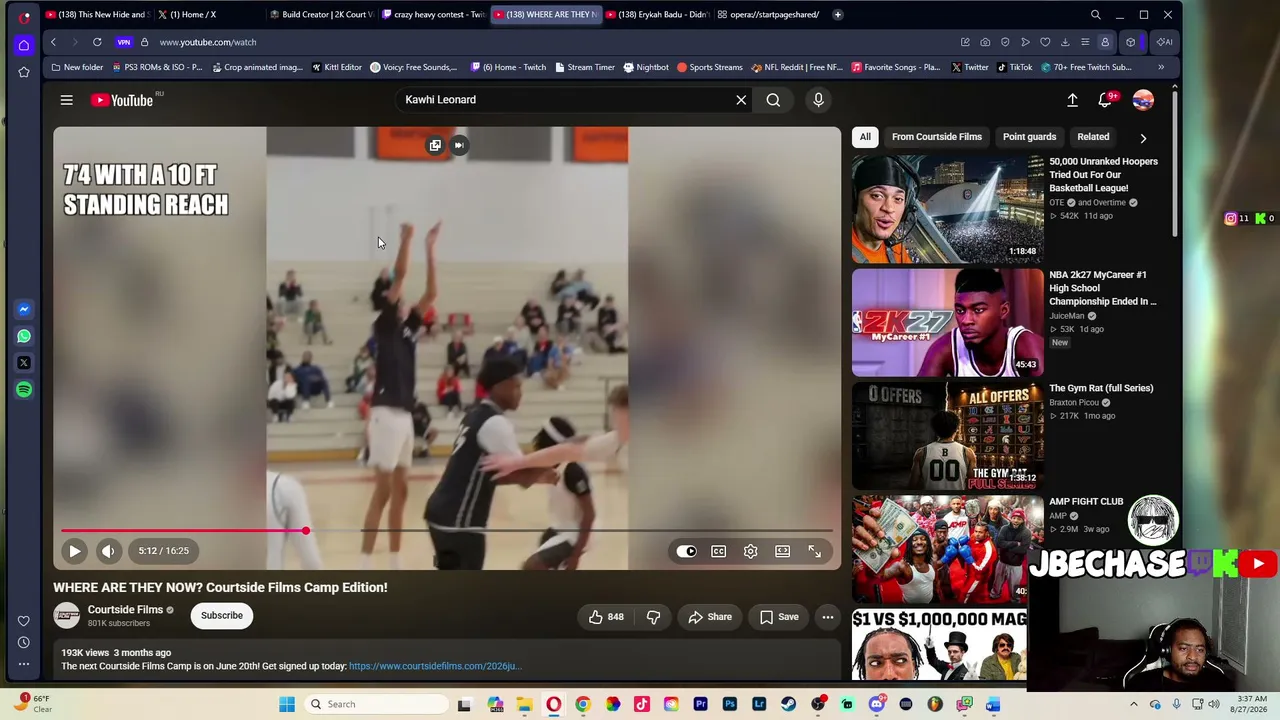
Task: Click the Windows taskbar Search box
Action: (374, 704)
